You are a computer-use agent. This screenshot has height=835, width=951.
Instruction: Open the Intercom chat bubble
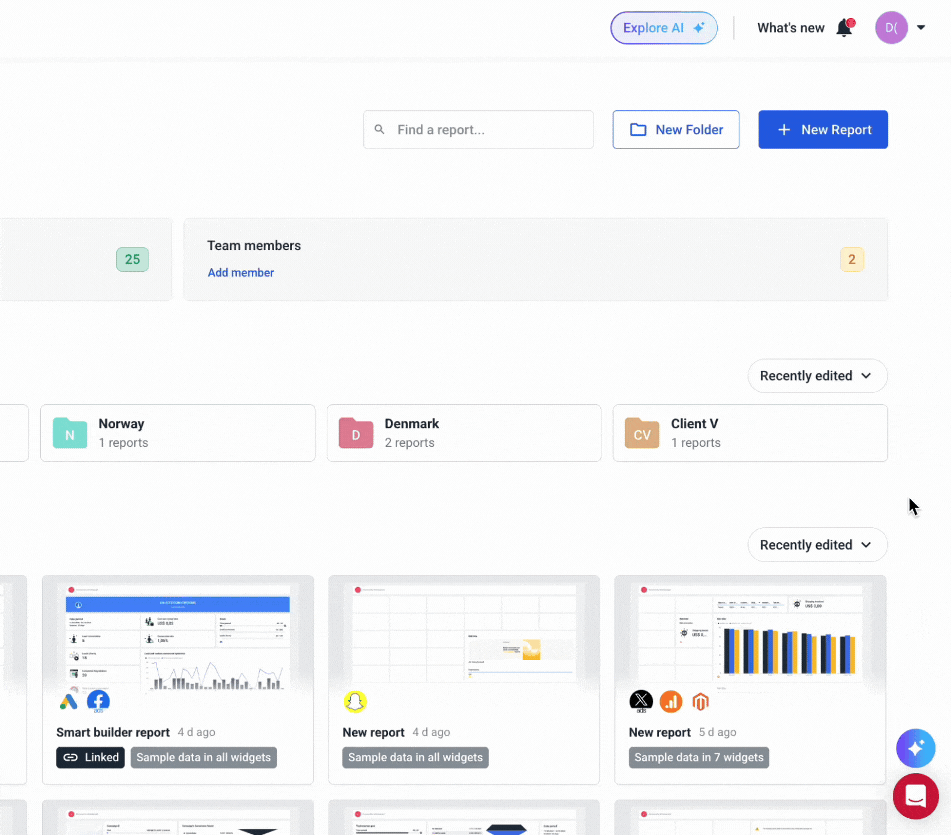pos(915,796)
